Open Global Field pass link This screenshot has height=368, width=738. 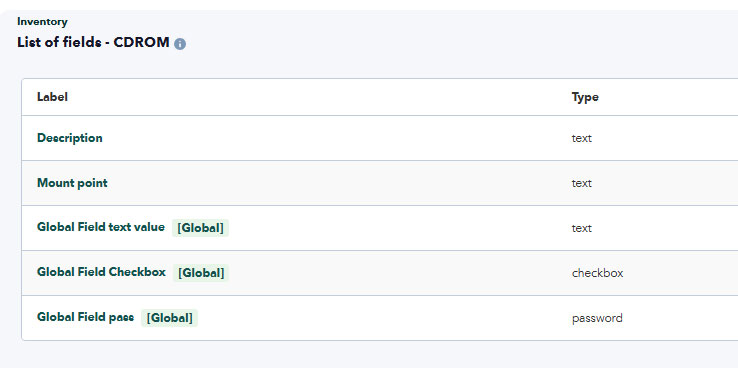85,317
